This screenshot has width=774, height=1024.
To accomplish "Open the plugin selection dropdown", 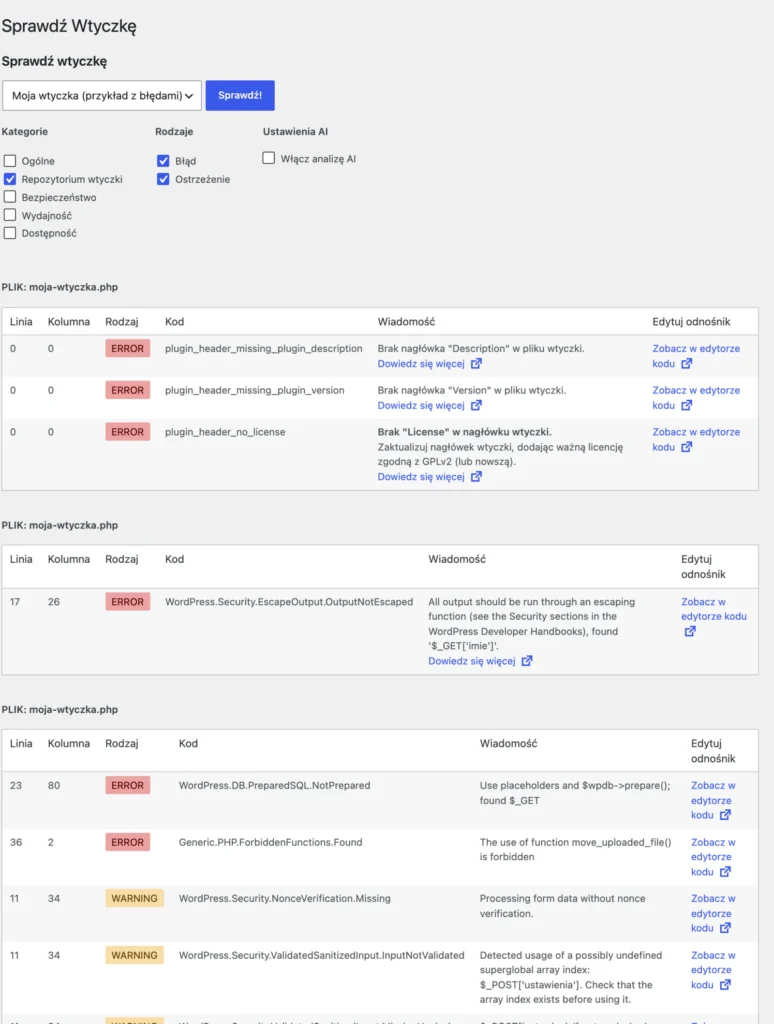I will (102, 95).
